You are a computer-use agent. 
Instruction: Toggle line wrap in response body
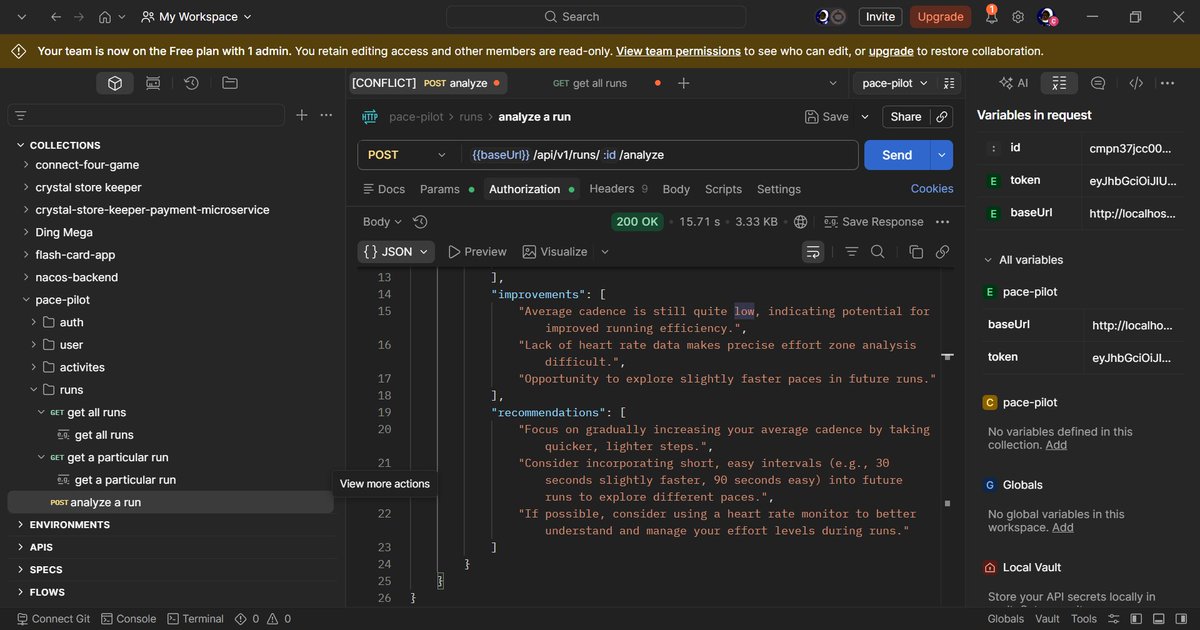(x=814, y=252)
